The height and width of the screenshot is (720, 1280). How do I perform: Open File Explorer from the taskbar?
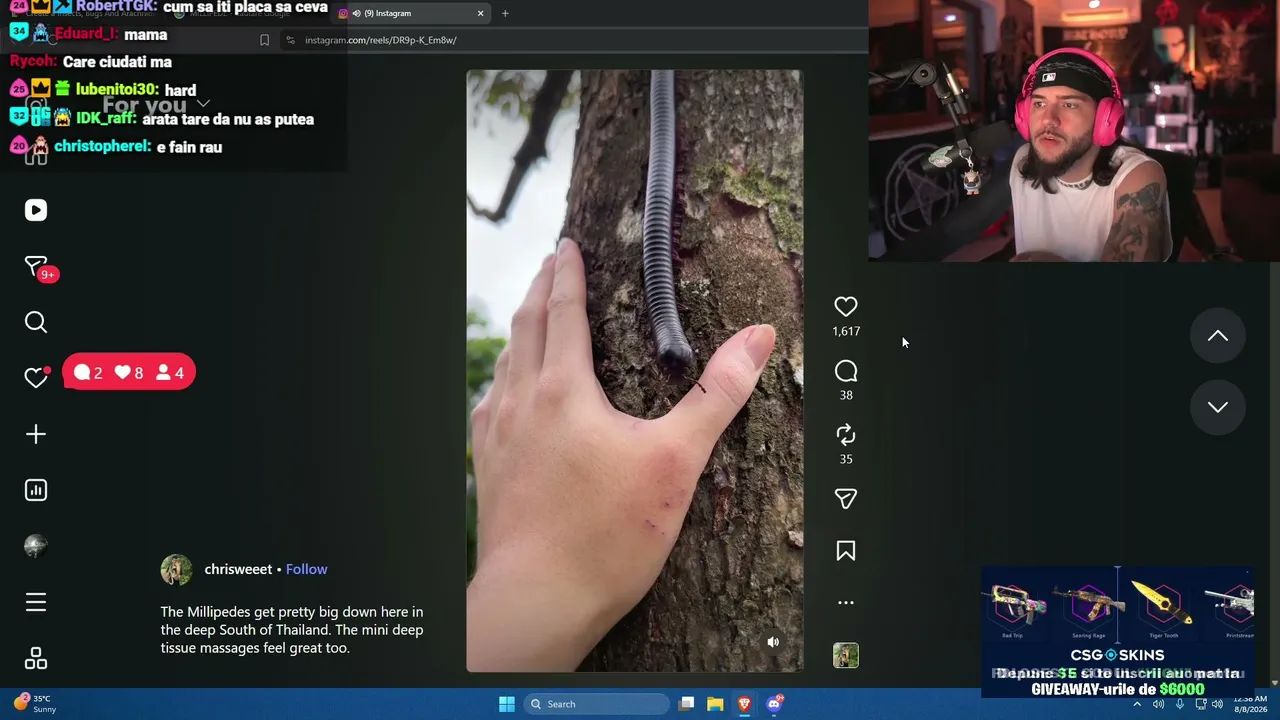coord(715,704)
